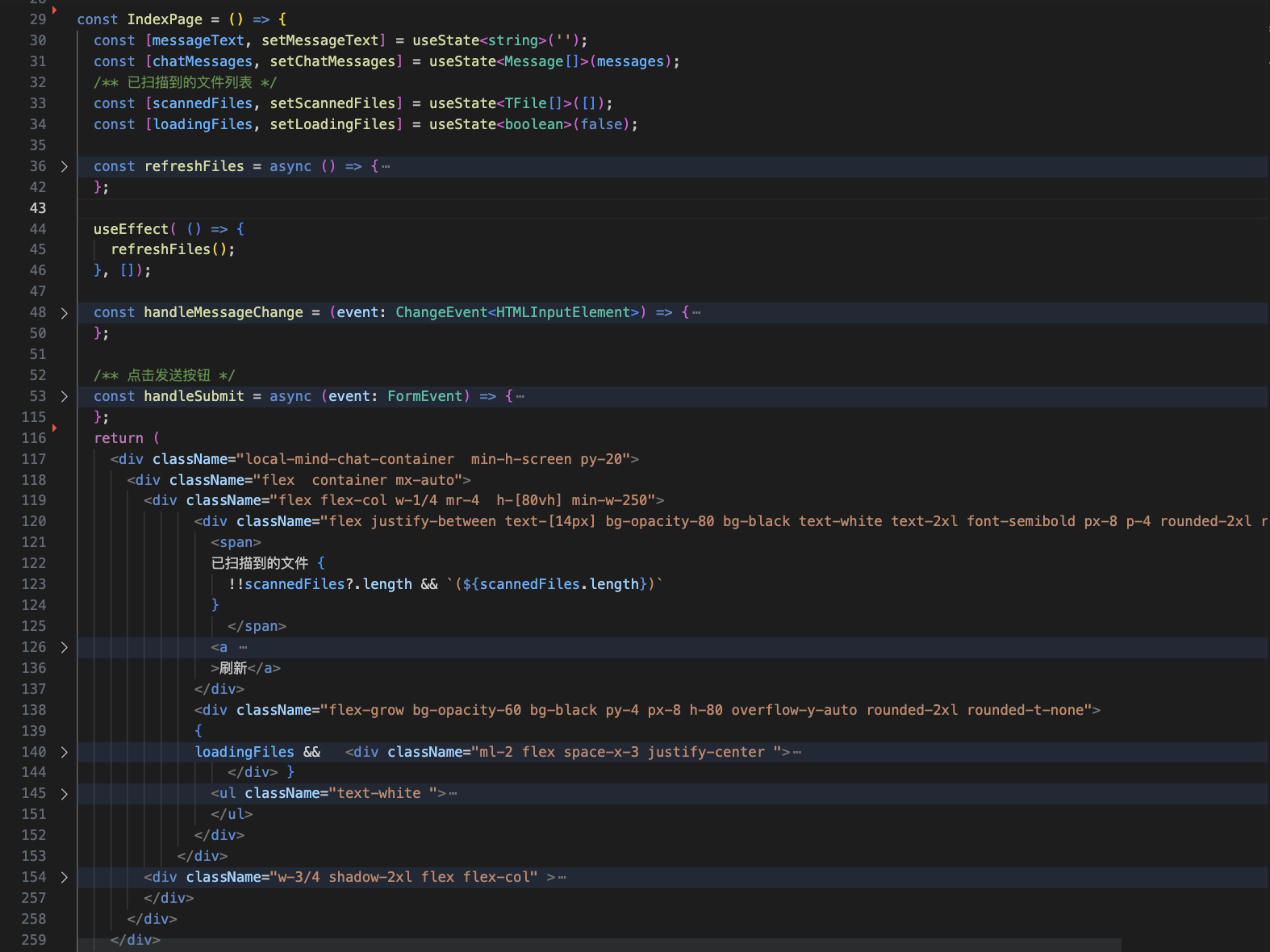The height and width of the screenshot is (952, 1270).
Task: Click the setScannedFiles identifier
Action: click(x=334, y=103)
